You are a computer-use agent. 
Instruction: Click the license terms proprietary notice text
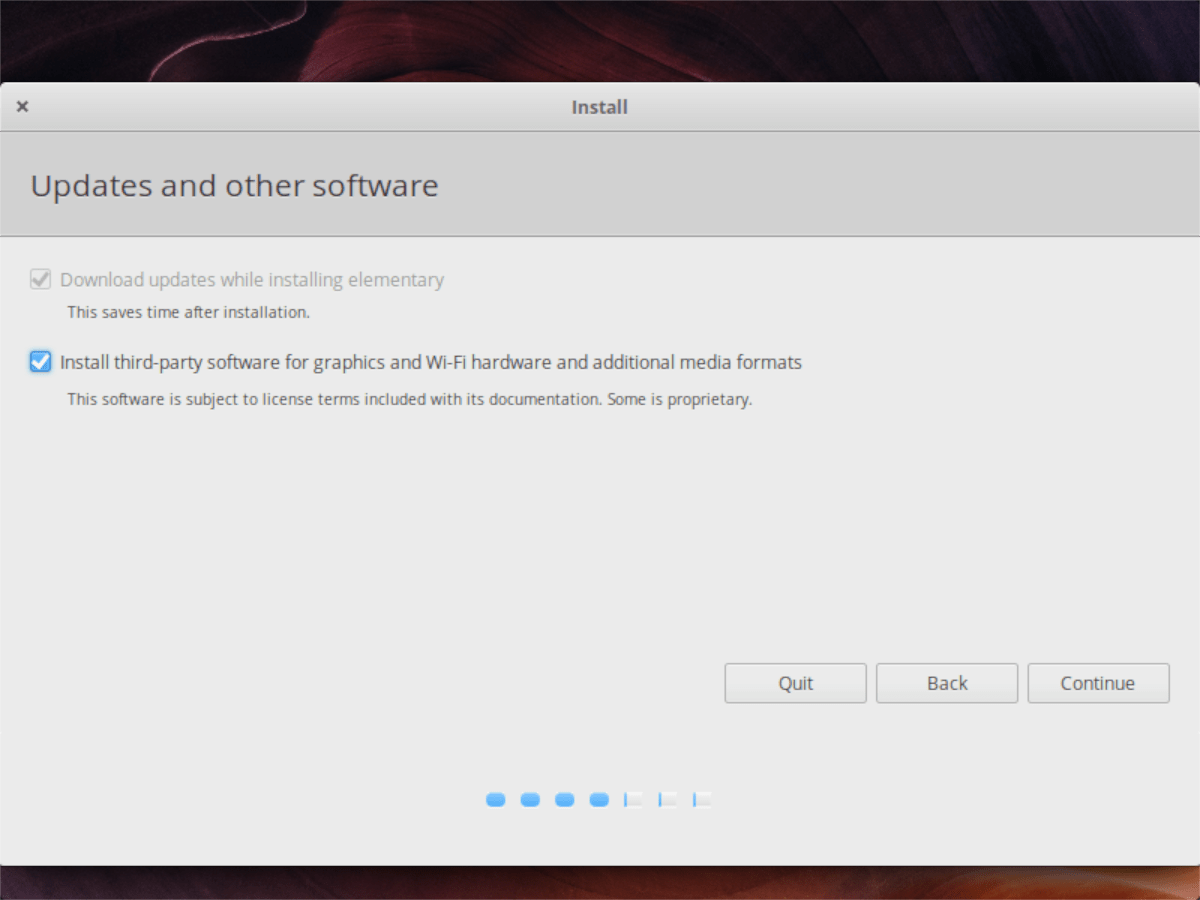point(409,400)
